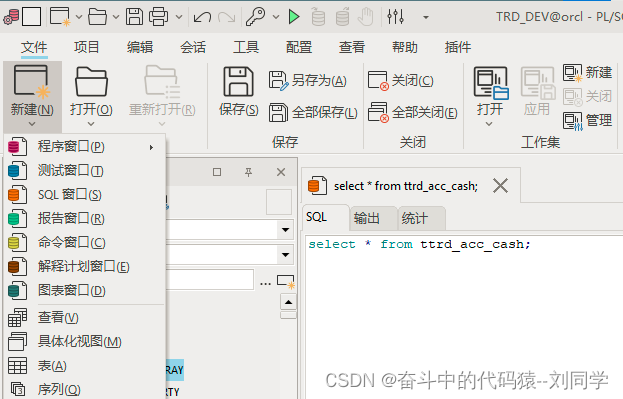Select 图表窗口(D) menu item
This screenshot has width=623, height=399.
tap(84, 291)
